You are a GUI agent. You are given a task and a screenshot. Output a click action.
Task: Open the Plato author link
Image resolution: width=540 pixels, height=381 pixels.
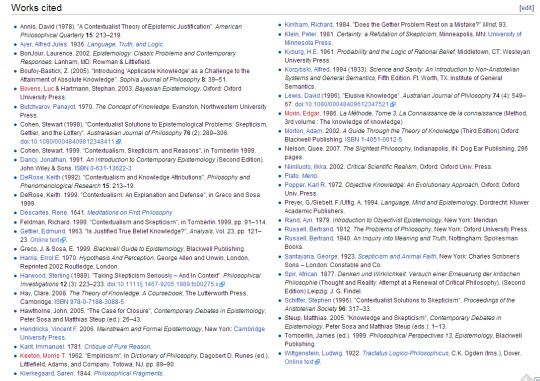pos(292,176)
